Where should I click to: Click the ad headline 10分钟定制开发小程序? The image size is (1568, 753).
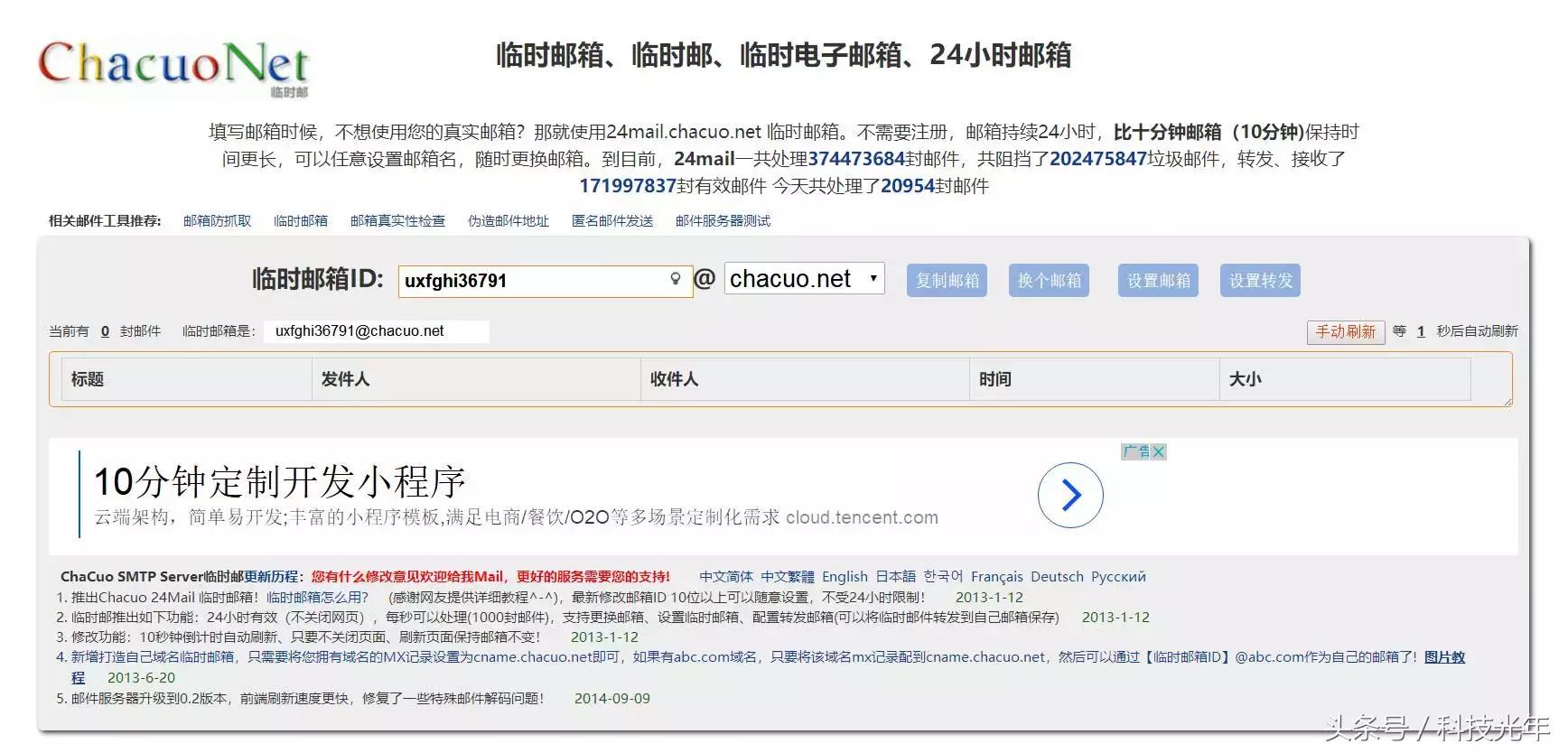pos(280,482)
